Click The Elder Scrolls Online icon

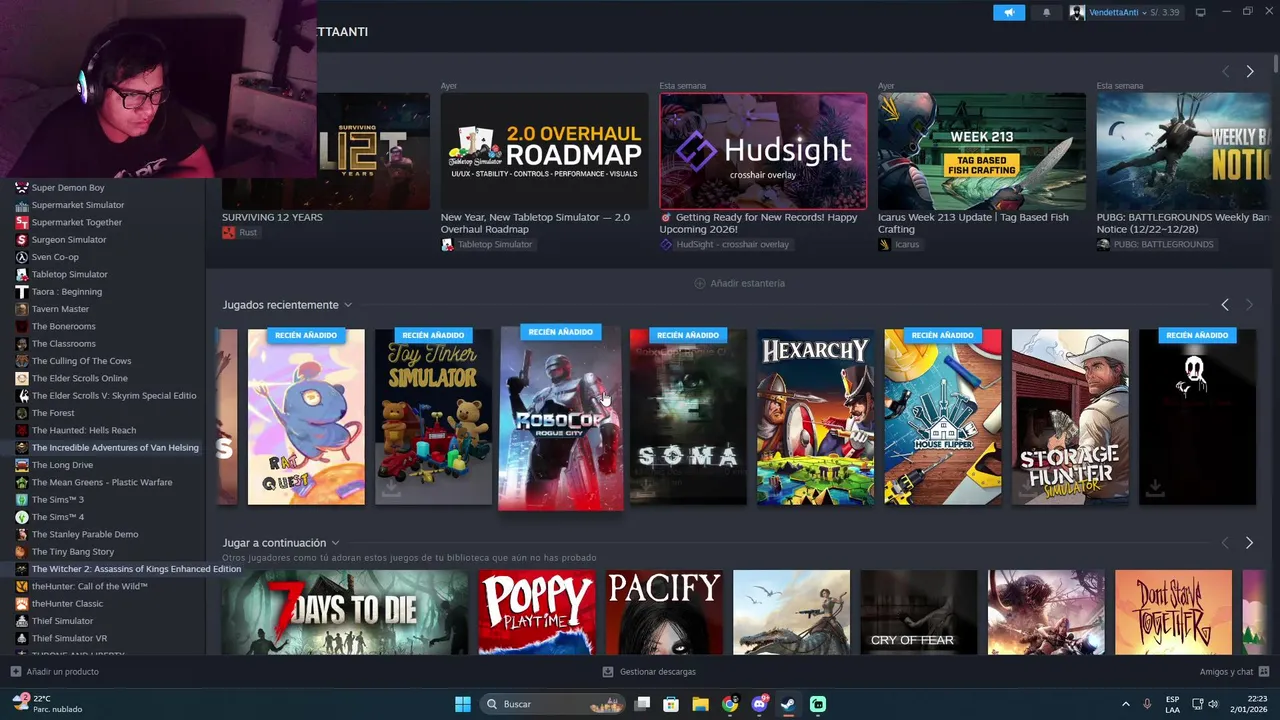click(22, 378)
